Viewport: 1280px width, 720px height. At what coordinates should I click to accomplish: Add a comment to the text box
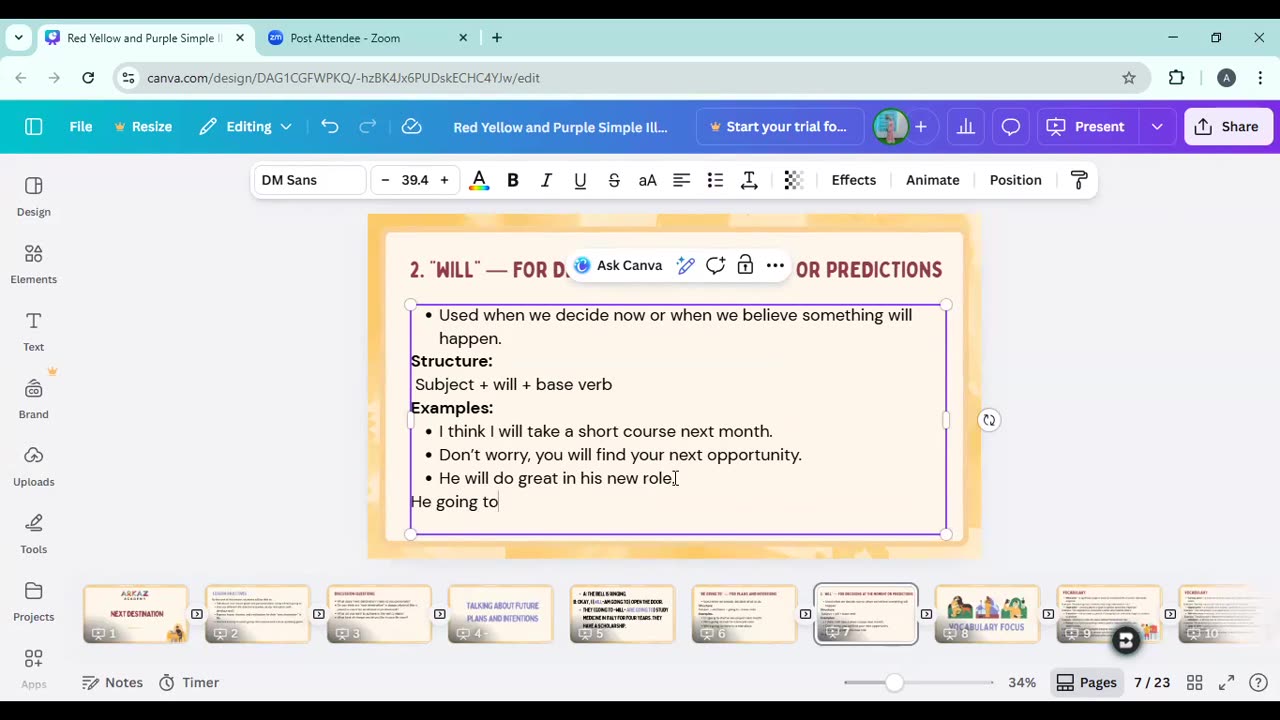tap(715, 265)
